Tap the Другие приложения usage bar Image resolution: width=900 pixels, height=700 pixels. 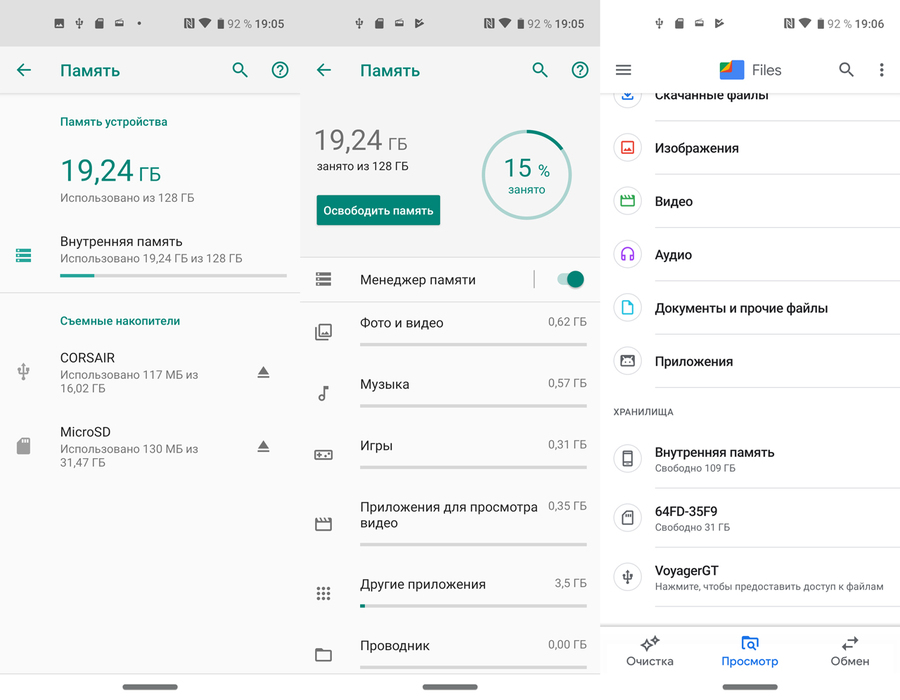(x=474, y=606)
